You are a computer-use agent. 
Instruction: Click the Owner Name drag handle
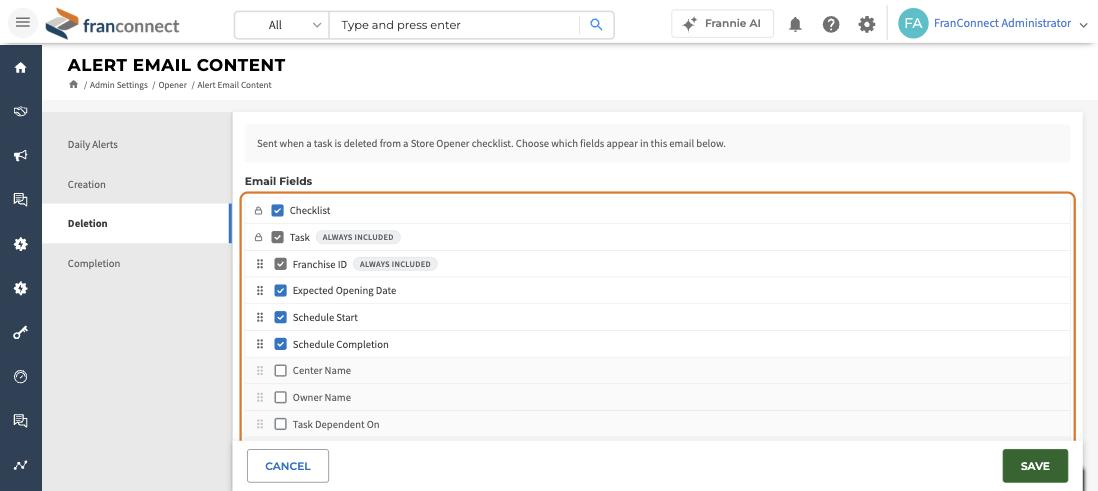(x=260, y=397)
